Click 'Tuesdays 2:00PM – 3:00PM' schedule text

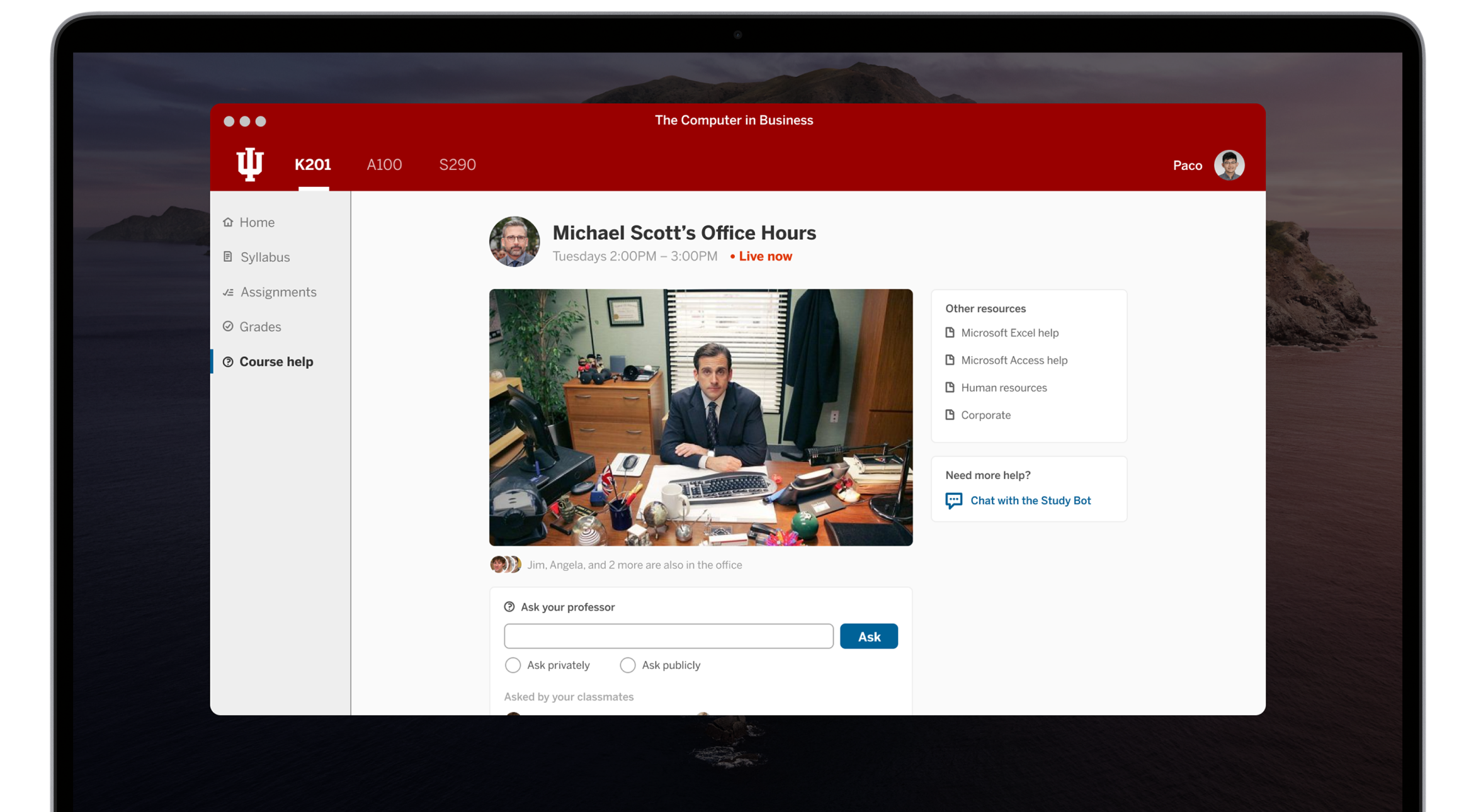(635, 256)
